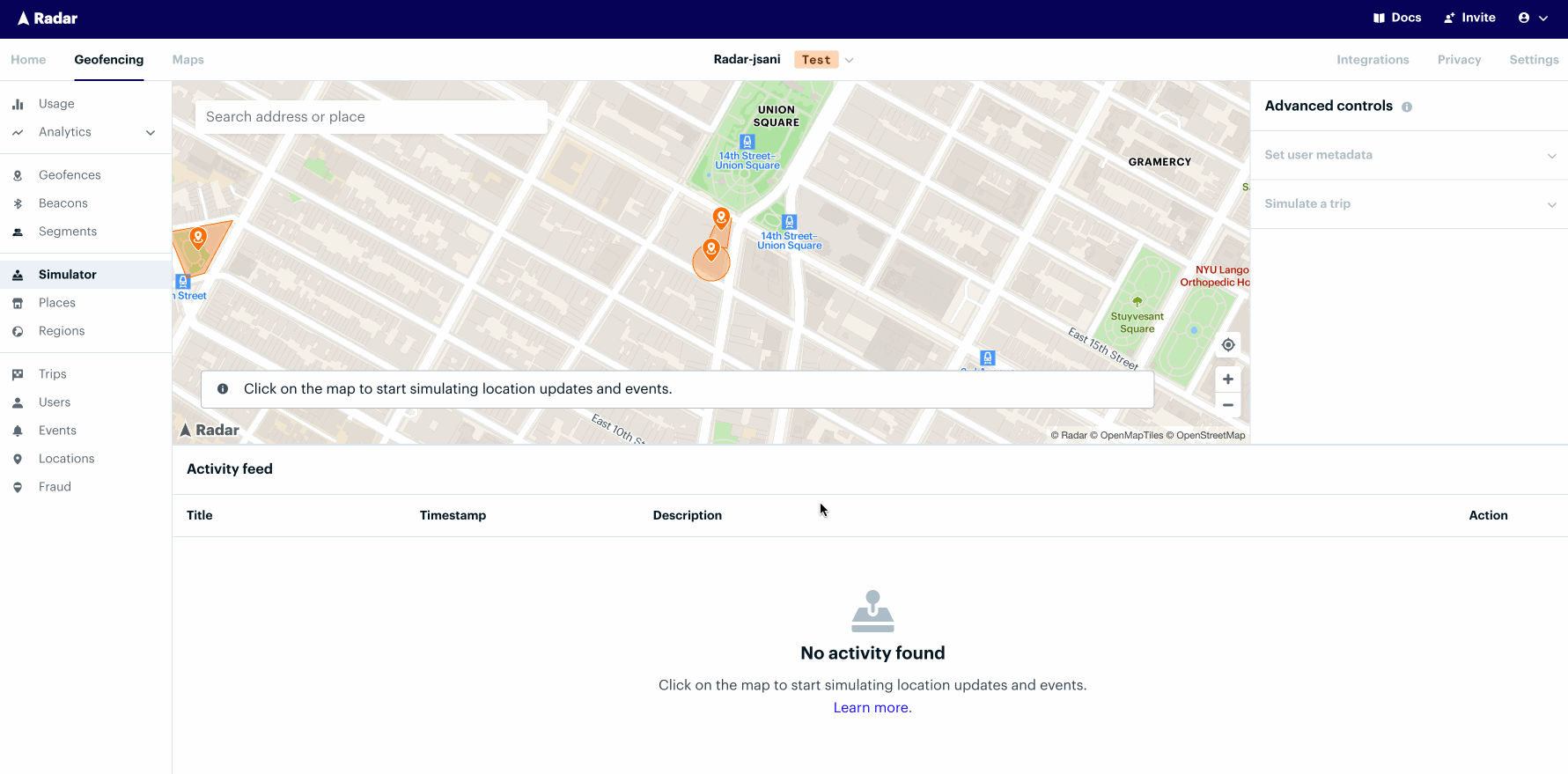
Task: Click the 14th Street-Union Square station icon in park
Action: point(747,142)
